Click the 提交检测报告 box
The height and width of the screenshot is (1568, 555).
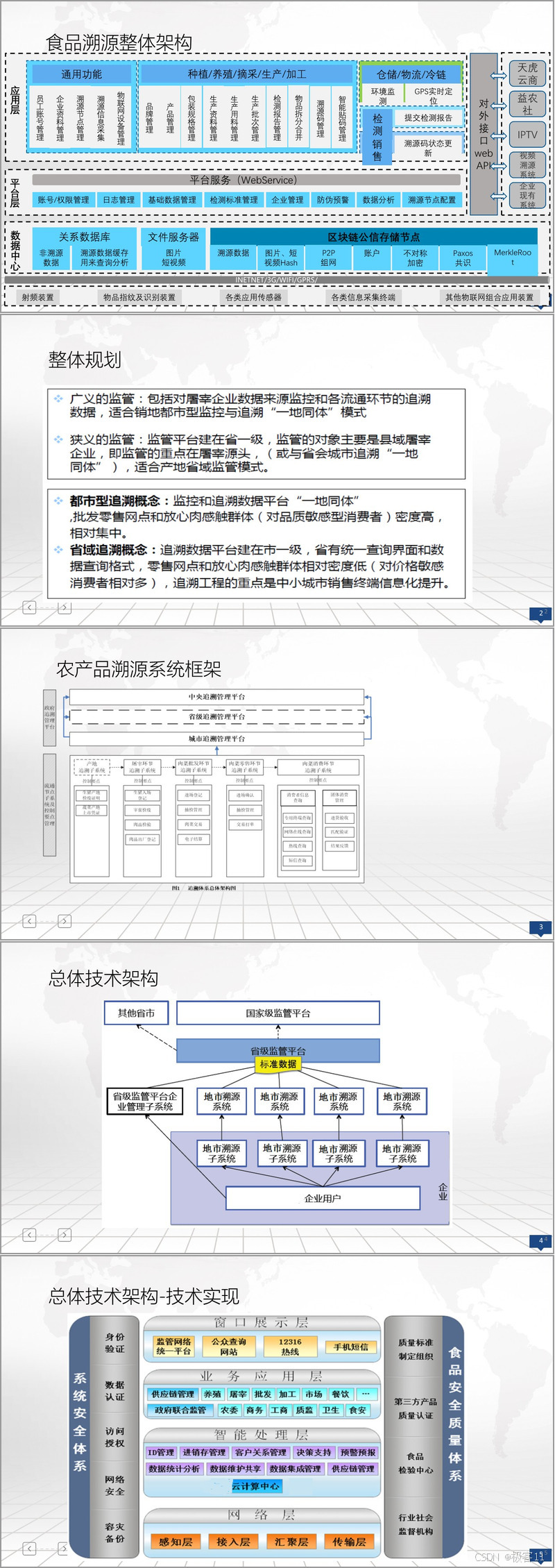pos(428,118)
